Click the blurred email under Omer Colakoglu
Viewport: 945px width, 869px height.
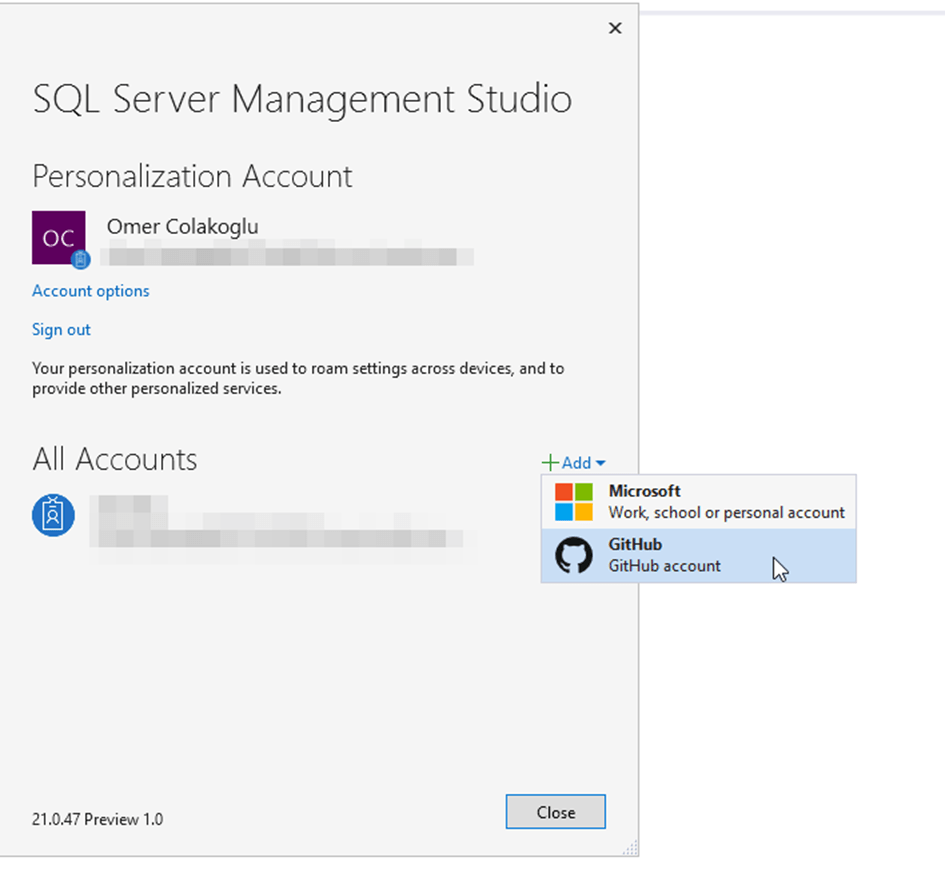289,256
